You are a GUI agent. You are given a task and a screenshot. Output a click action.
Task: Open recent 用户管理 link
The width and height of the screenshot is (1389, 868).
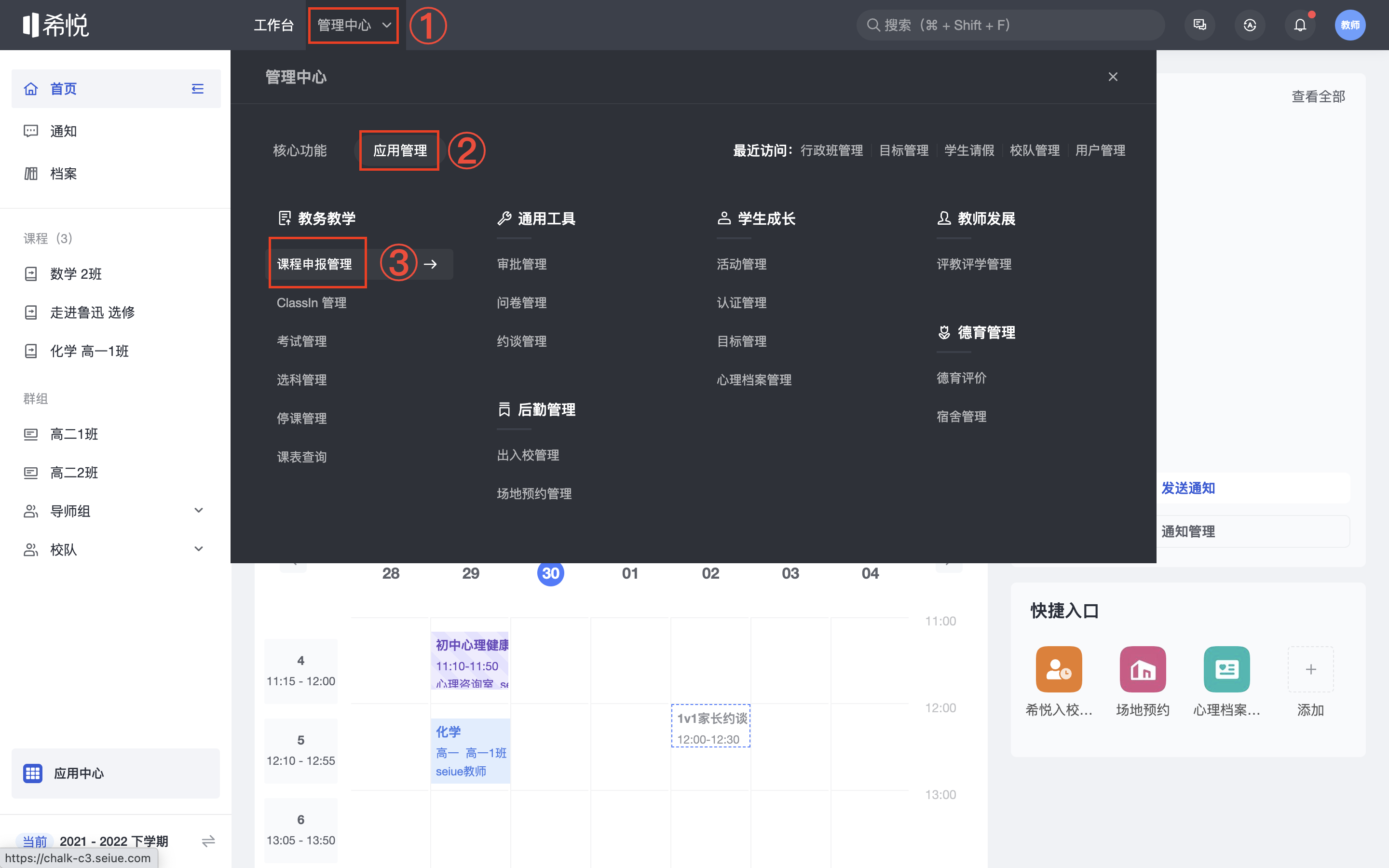(x=1100, y=150)
